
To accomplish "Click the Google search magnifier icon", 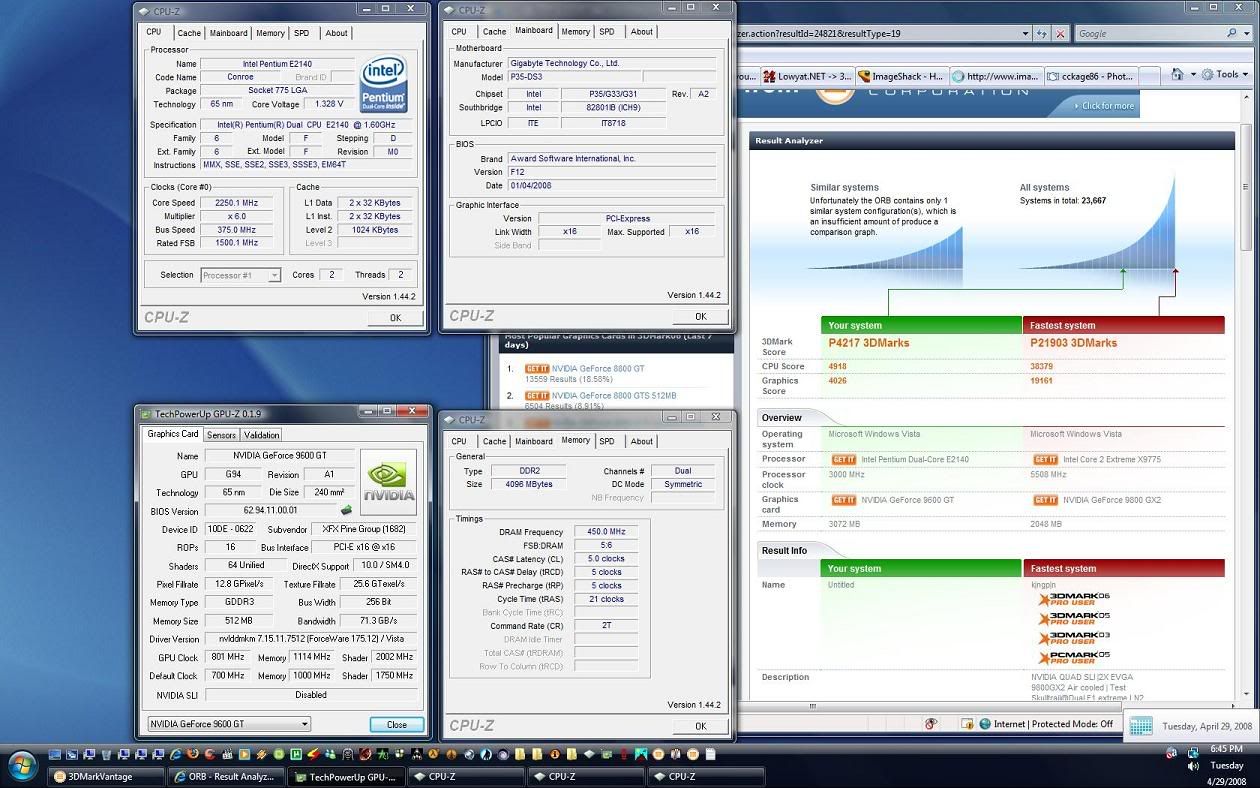I will [x=1232, y=33].
